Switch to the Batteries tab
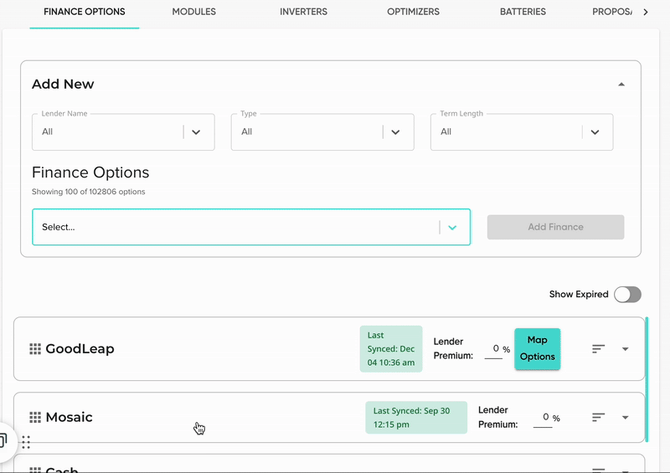The height and width of the screenshot is (473, 670). coord(523,12)
